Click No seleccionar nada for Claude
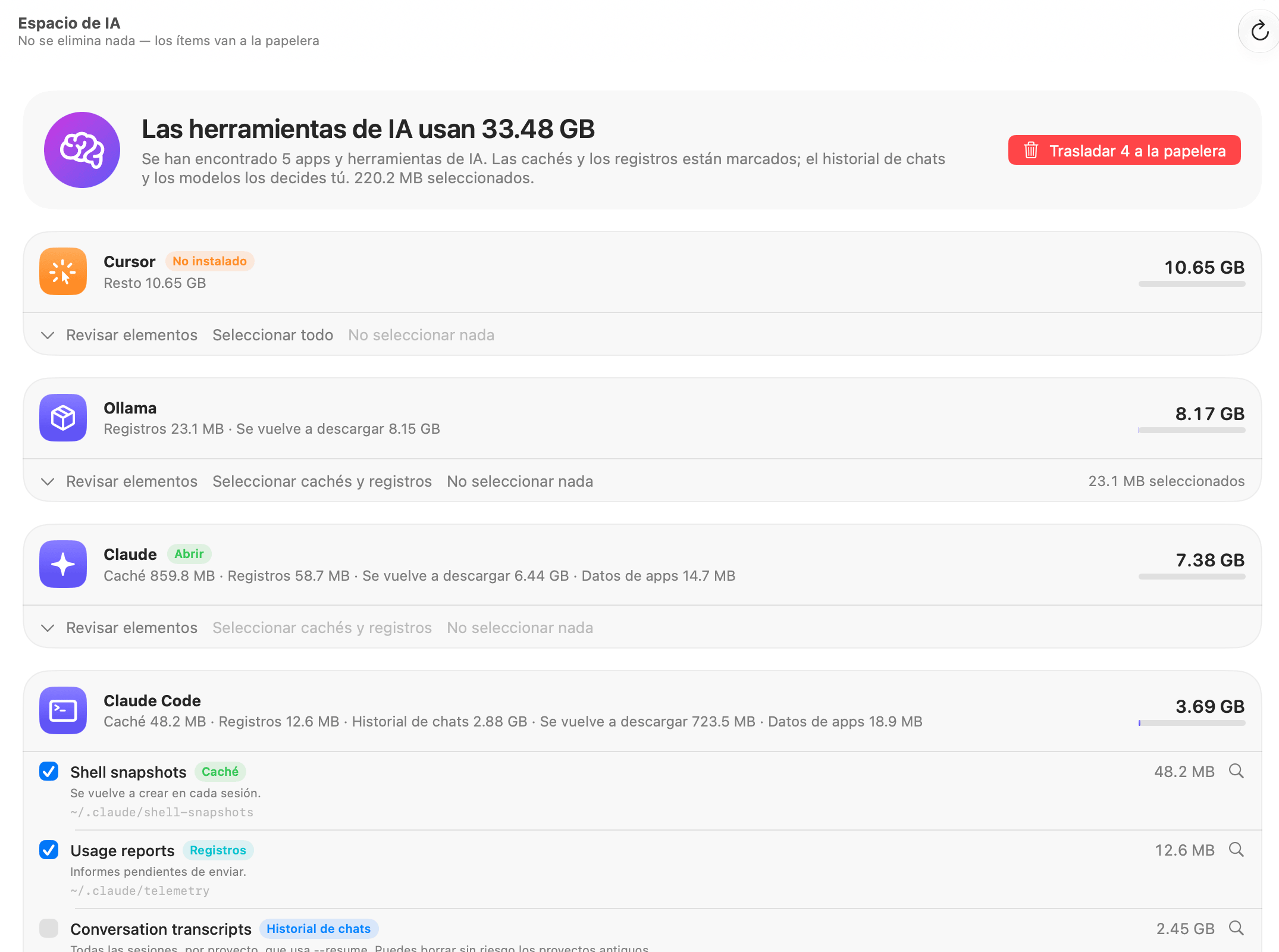This screenshot has height=952, width=1279. 520,628
